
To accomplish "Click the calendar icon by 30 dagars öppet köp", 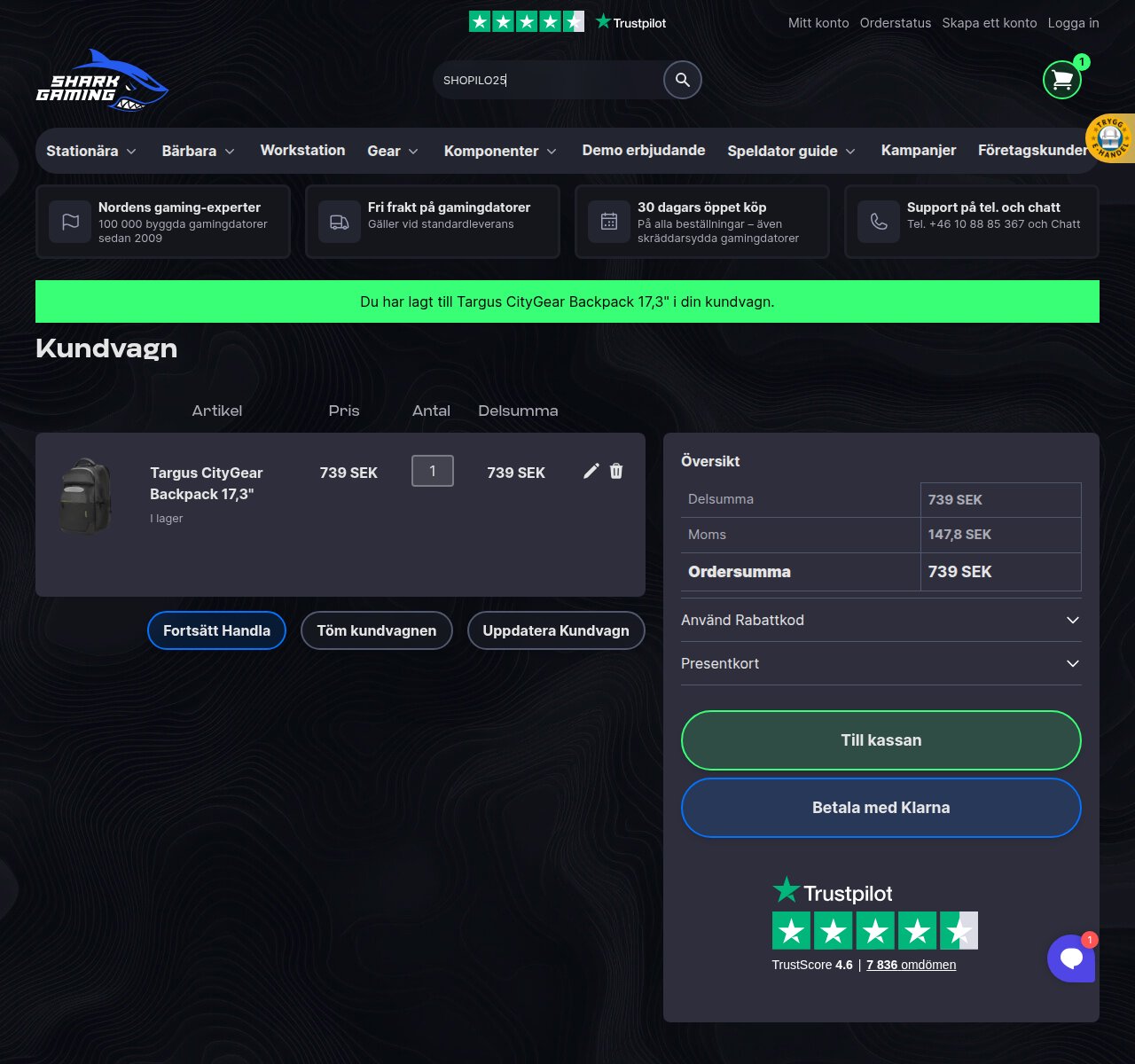I will [609, 222].
